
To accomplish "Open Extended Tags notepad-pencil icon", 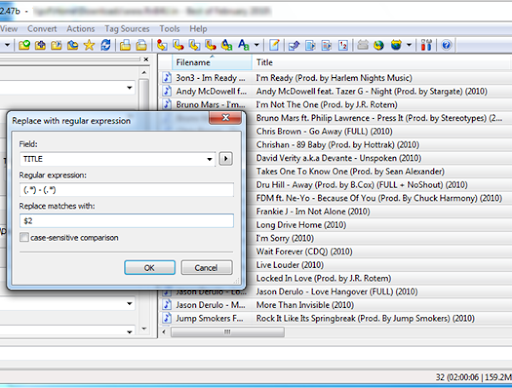I will 274,45.
